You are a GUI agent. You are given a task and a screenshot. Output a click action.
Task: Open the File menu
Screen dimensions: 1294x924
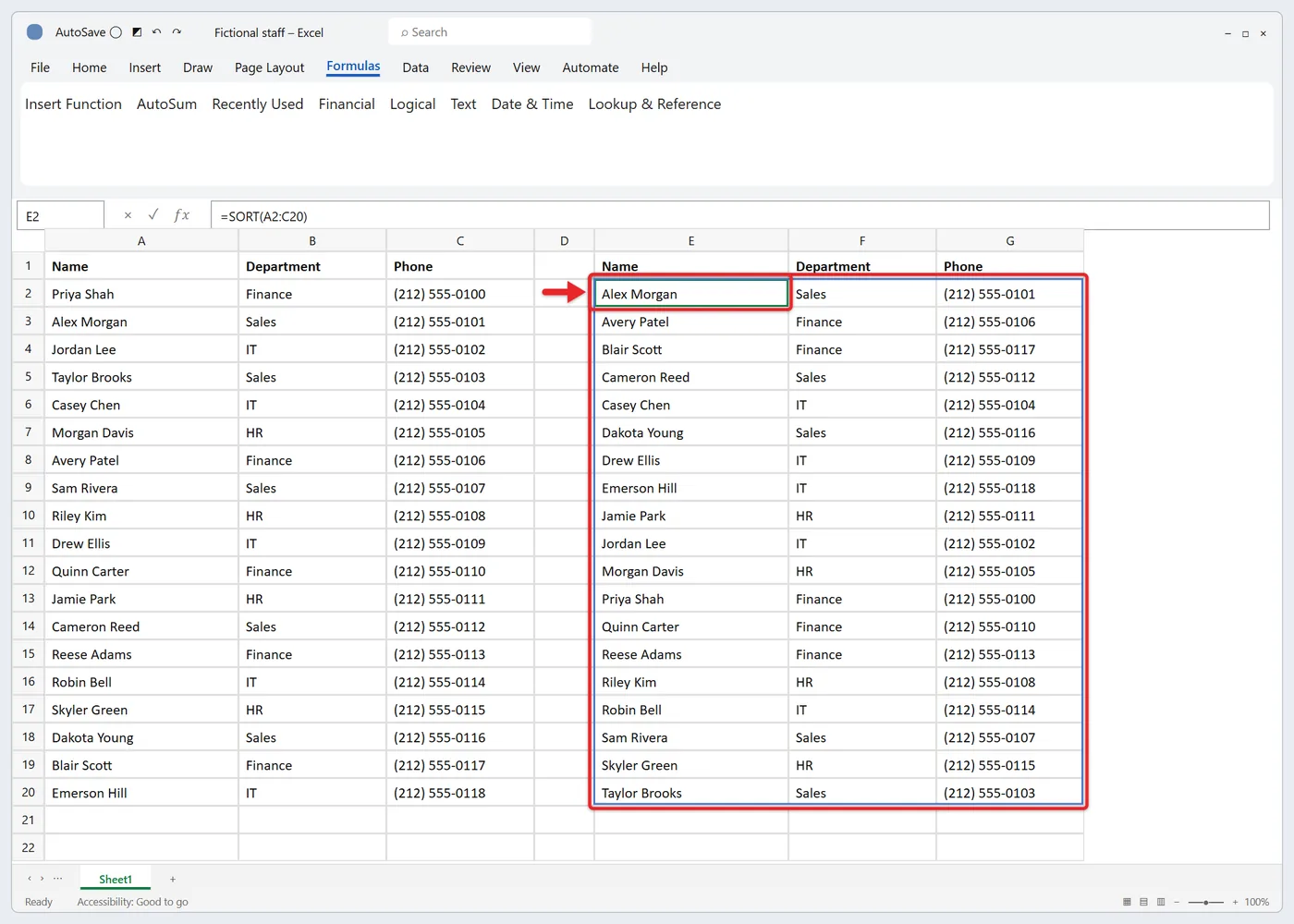(x=40, y=67)
